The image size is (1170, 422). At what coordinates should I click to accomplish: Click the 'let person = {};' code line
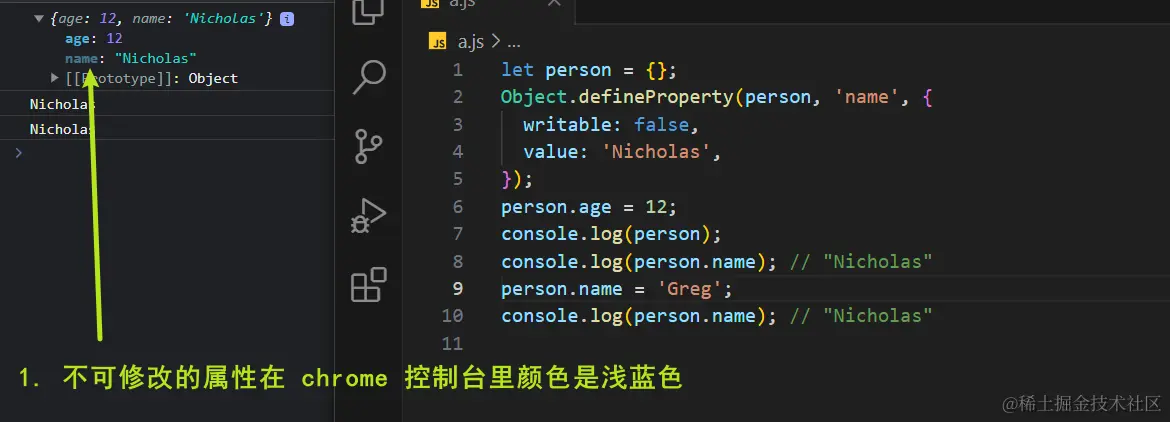tap(589, 70)
